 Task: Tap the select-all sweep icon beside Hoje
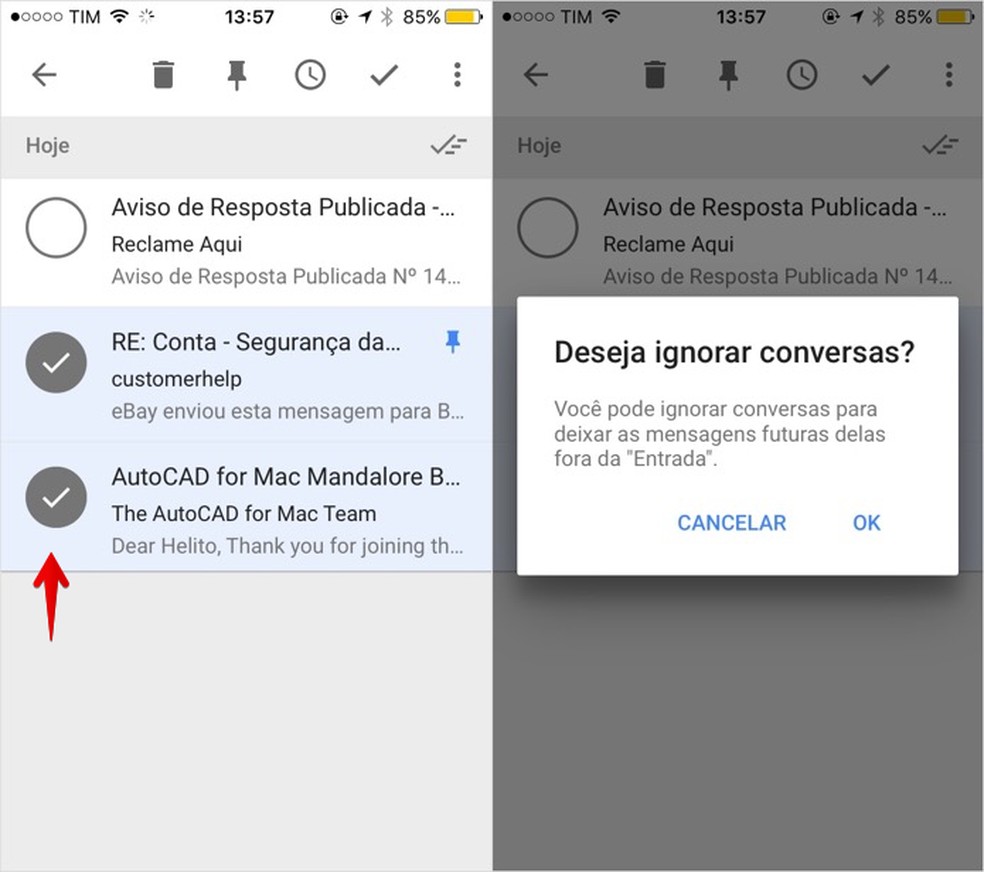[448, 145]
